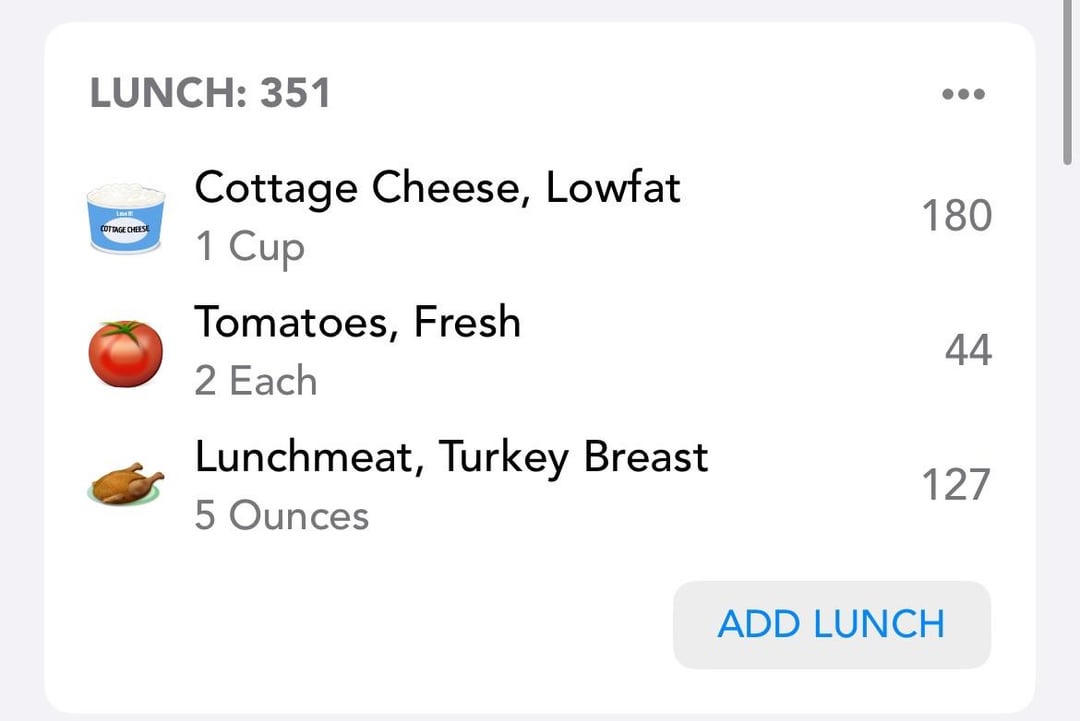The width and height of the screenshot is (1080, 721).
Task: Tap the 180 calorie value
Action: [957, 216]
